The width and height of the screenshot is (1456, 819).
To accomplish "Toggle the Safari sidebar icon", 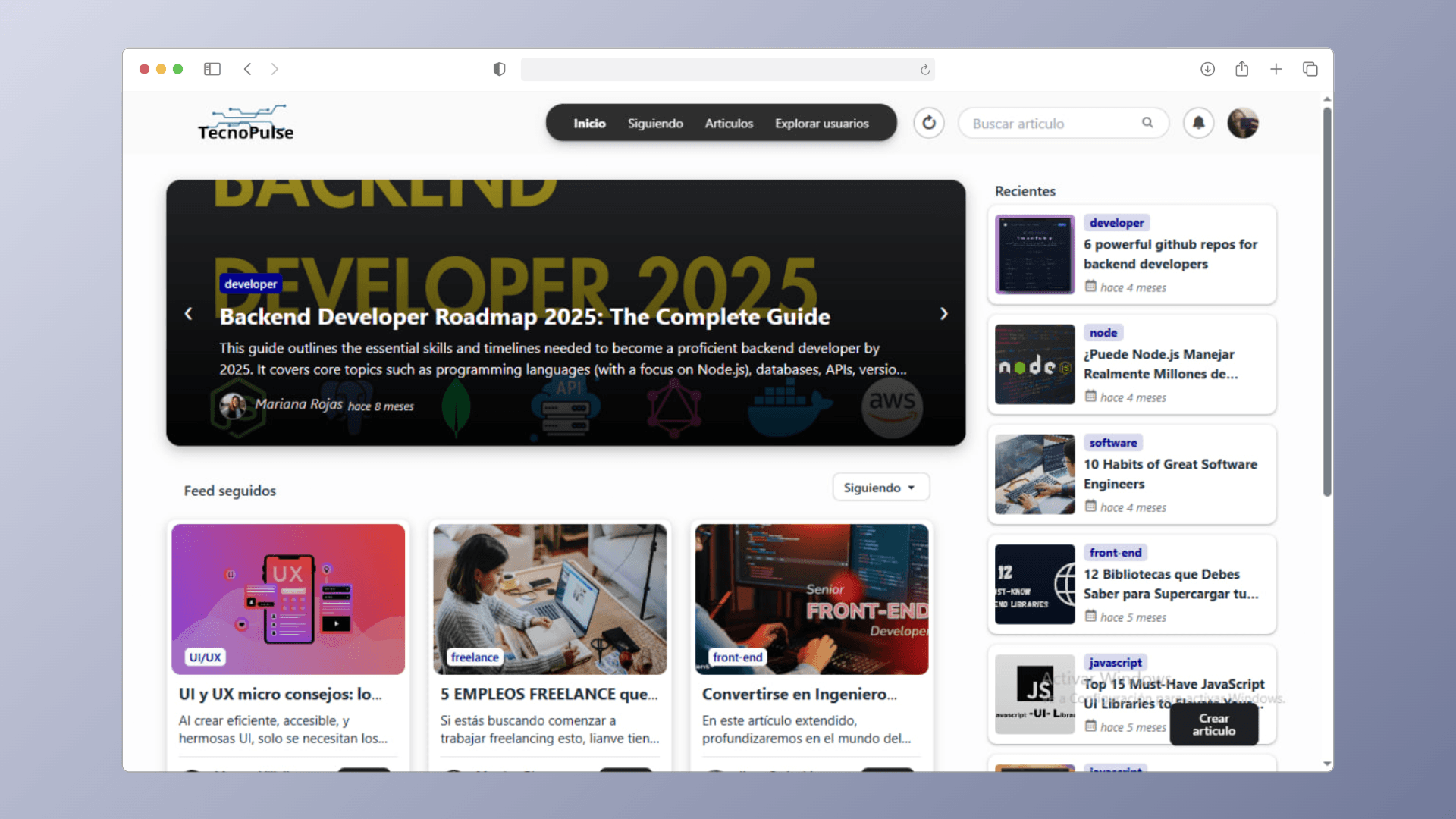I will [x=212, y=69].
